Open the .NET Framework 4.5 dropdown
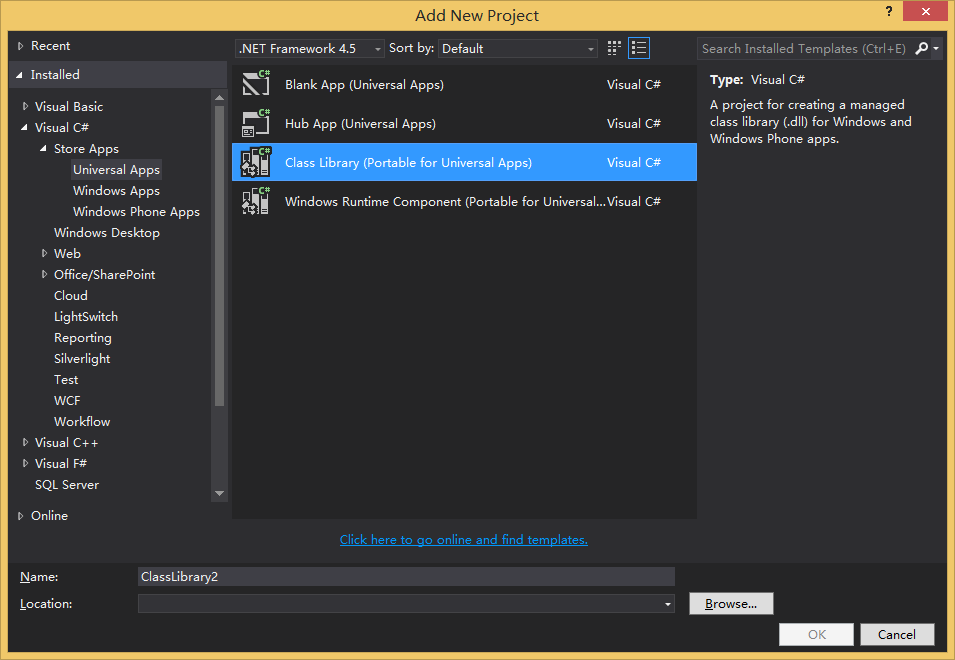Image resolution: width=955 pixels, height=660 pixels. 309,49
